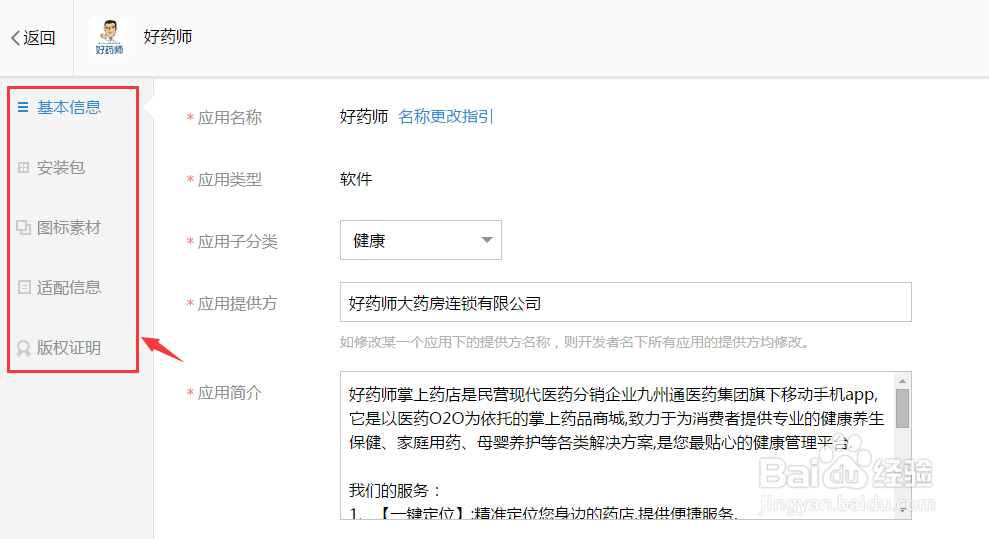Click the 安装包 grid icon

coord(23,167)
